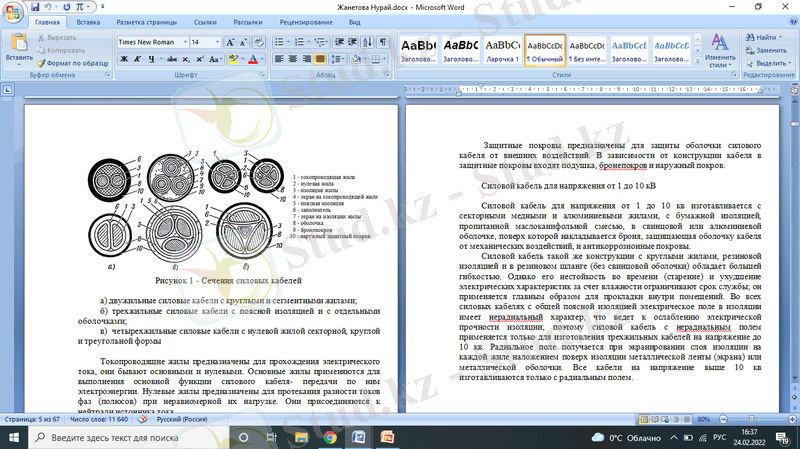Center align the paragraph text
Viewport: 800px width, 449px height.
(293, 59)
